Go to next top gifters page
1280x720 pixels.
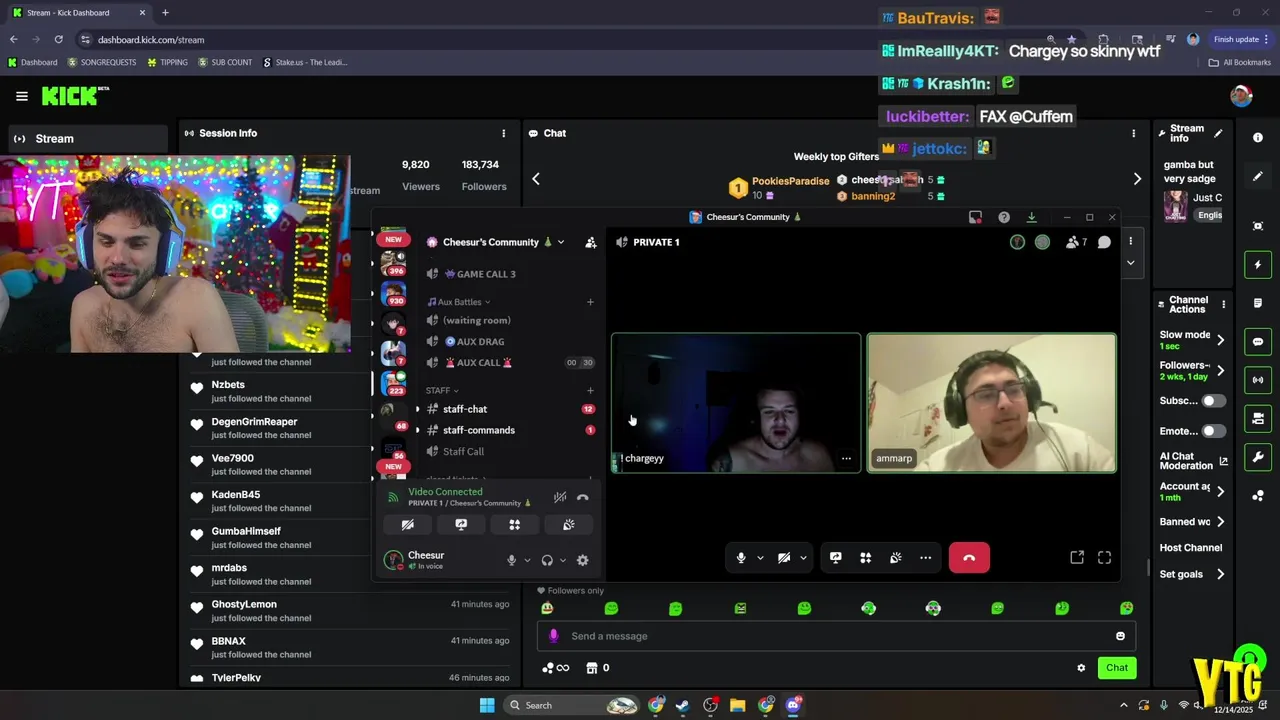pos(1137,179)
